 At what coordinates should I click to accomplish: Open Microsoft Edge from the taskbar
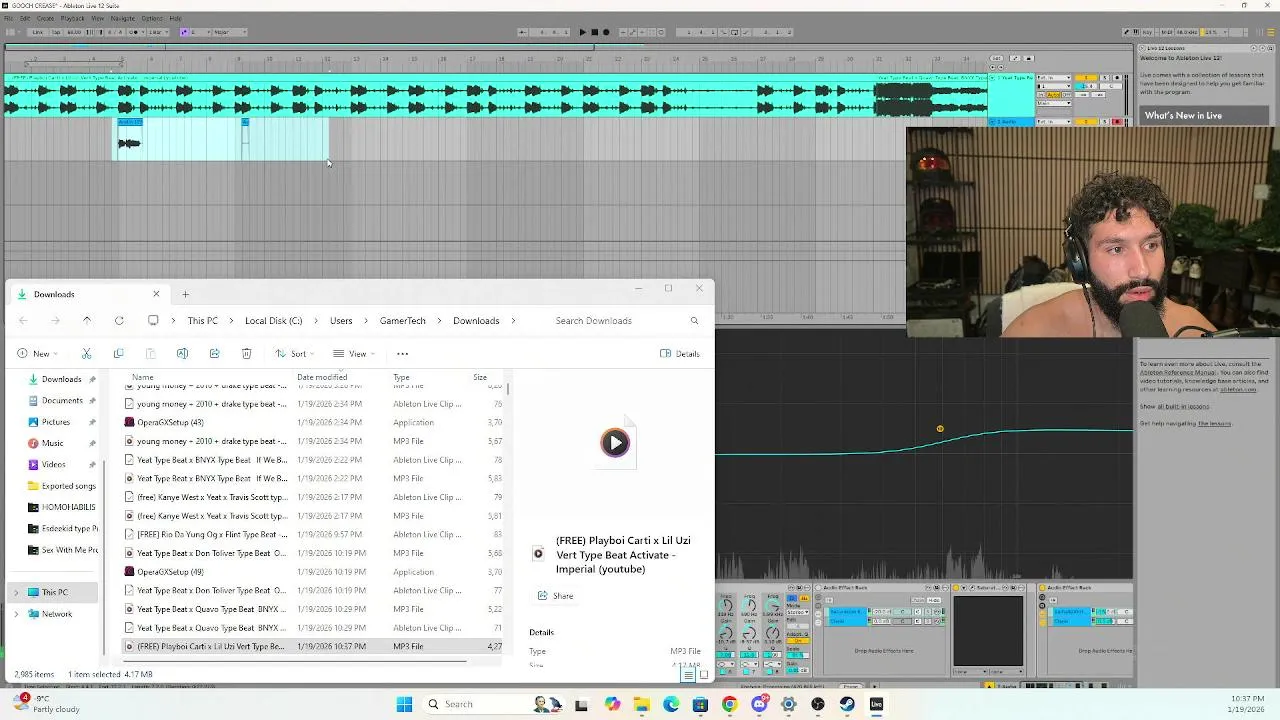(671, 704)
